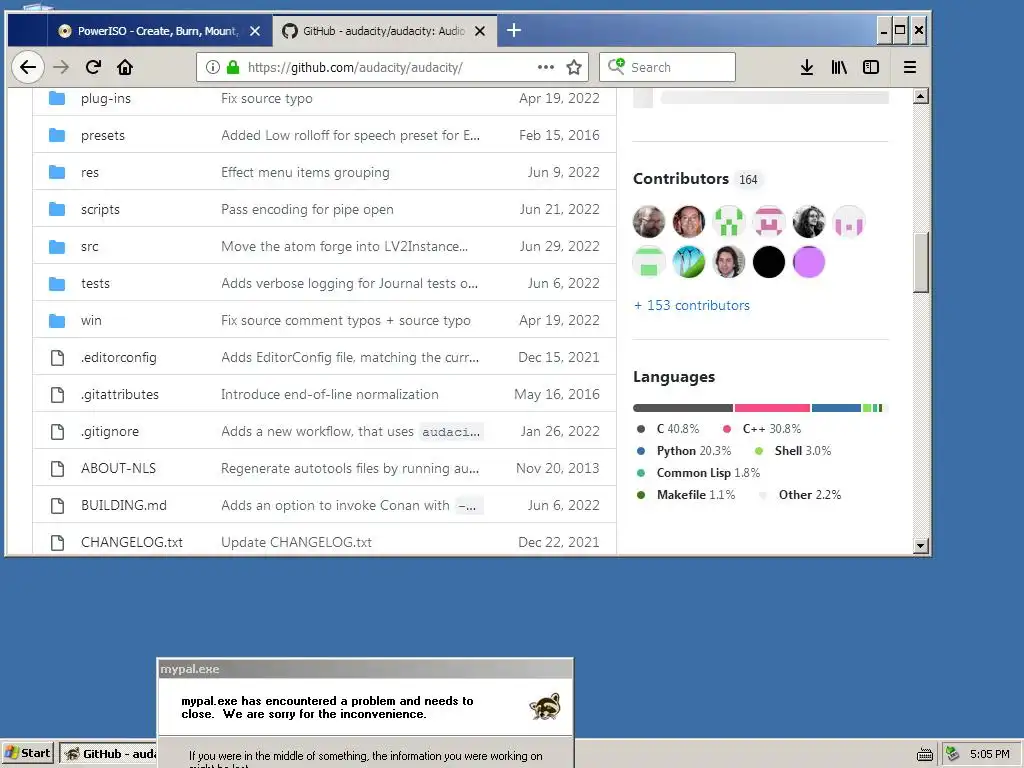Screen dimensions: 1024x768
Task: Open the downloads arrow icon
Action: (x=807, y=67)
